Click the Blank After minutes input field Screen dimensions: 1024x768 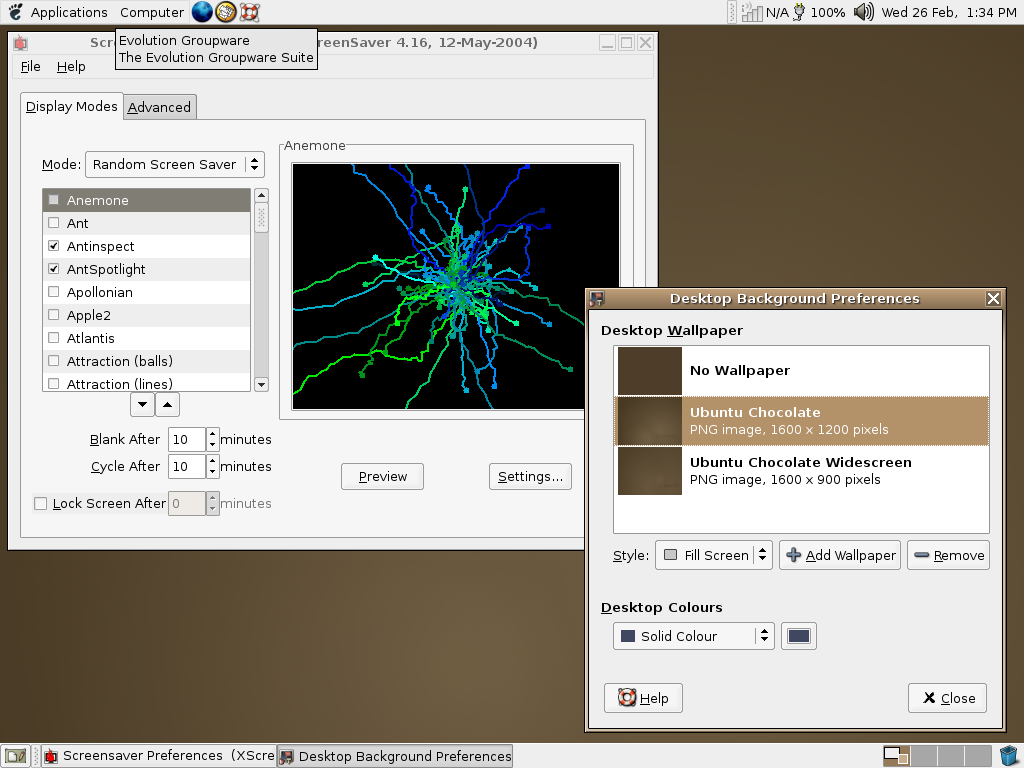coord(187,440)
